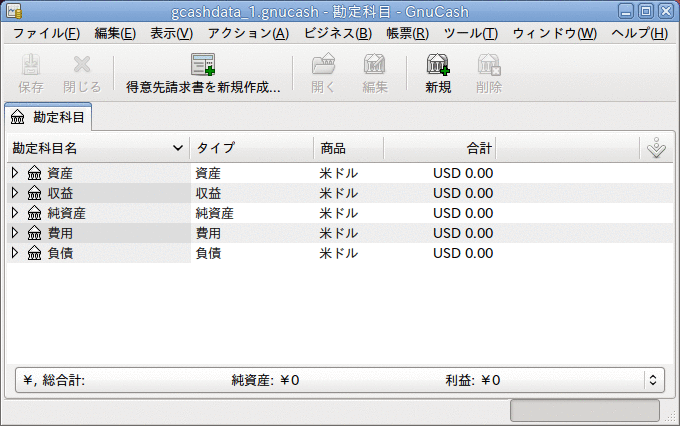Expand the 純資産 account tree row
This screenshot has height=426, width=680.
point(15,213)
